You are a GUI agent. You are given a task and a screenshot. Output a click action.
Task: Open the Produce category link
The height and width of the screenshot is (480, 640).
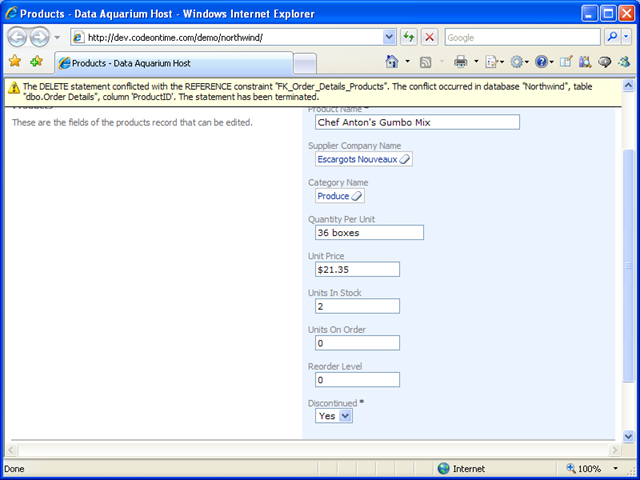click(x=333, y=196)
